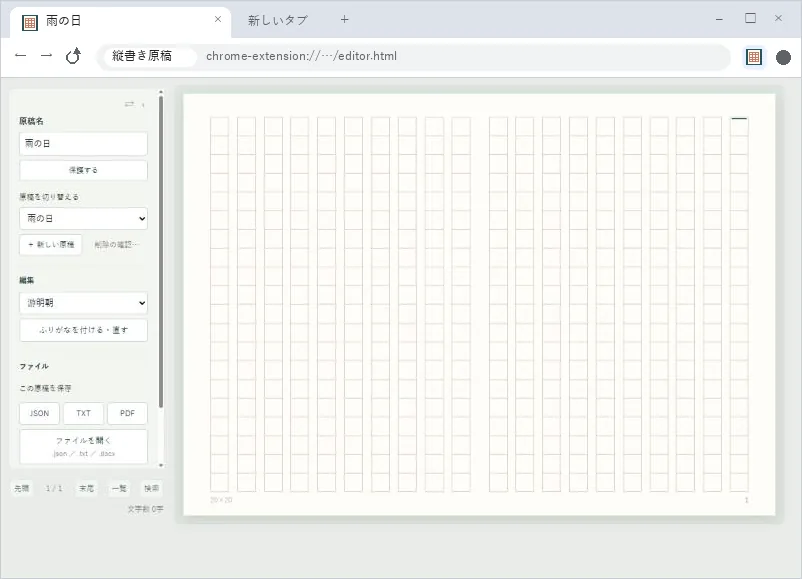Click the sidebar scrollbar up arrow
Viewport: 802px width, 579px height.
tap(161, 93)
